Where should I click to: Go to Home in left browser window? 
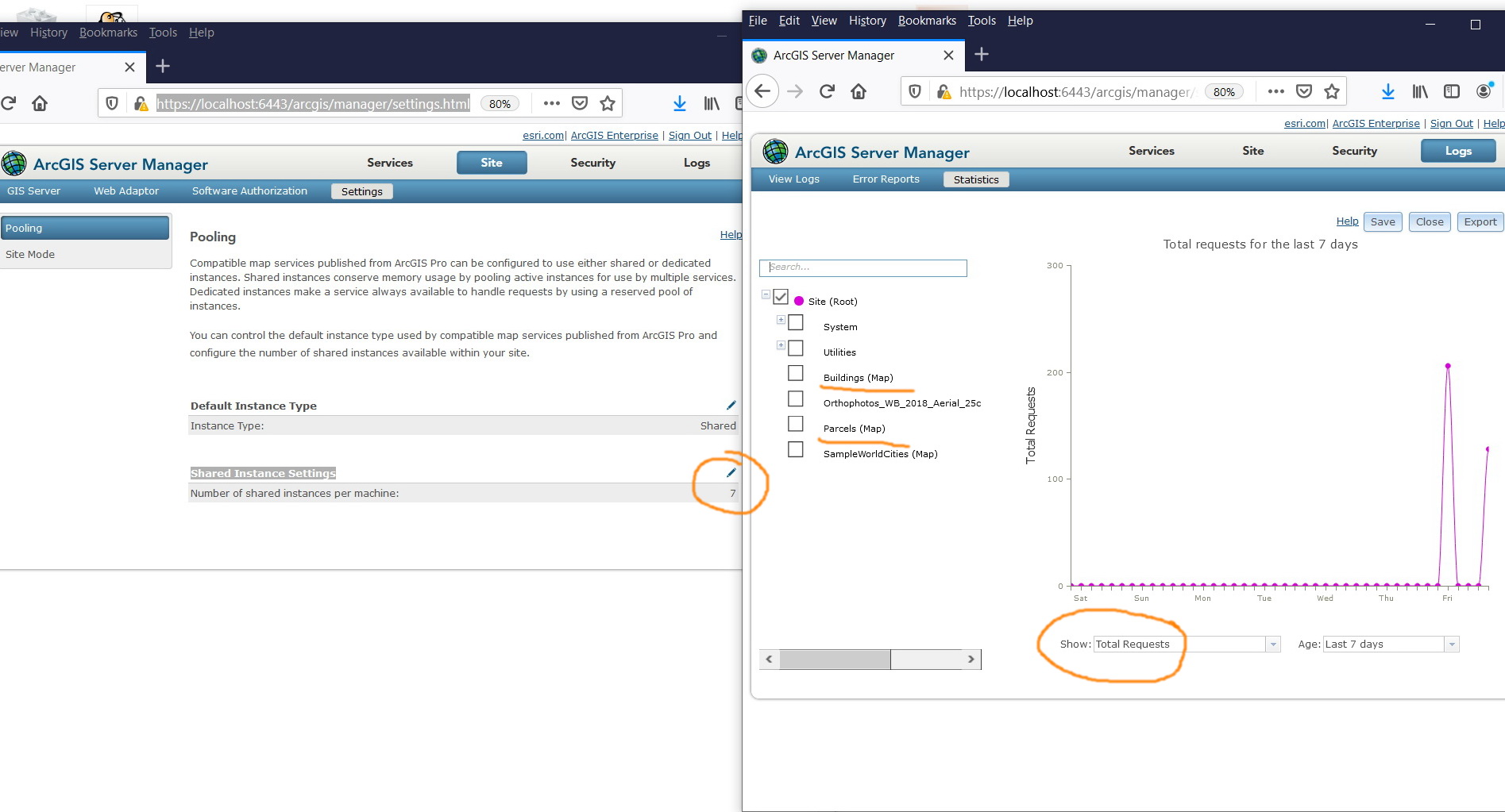(x=40, y=103)
